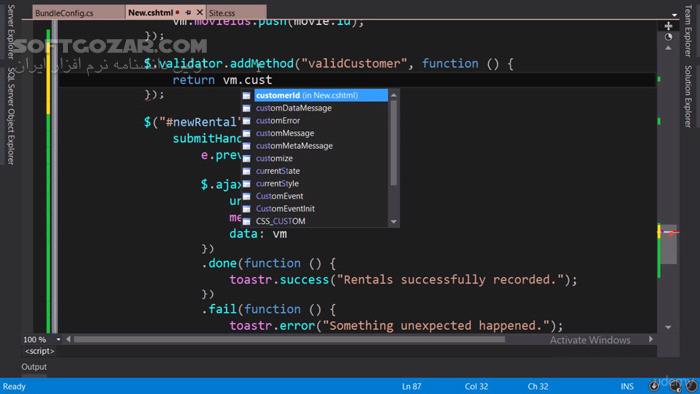The image size is (700, 394).
Task: Select currentState suggestion
Action: tap(278, 170)
